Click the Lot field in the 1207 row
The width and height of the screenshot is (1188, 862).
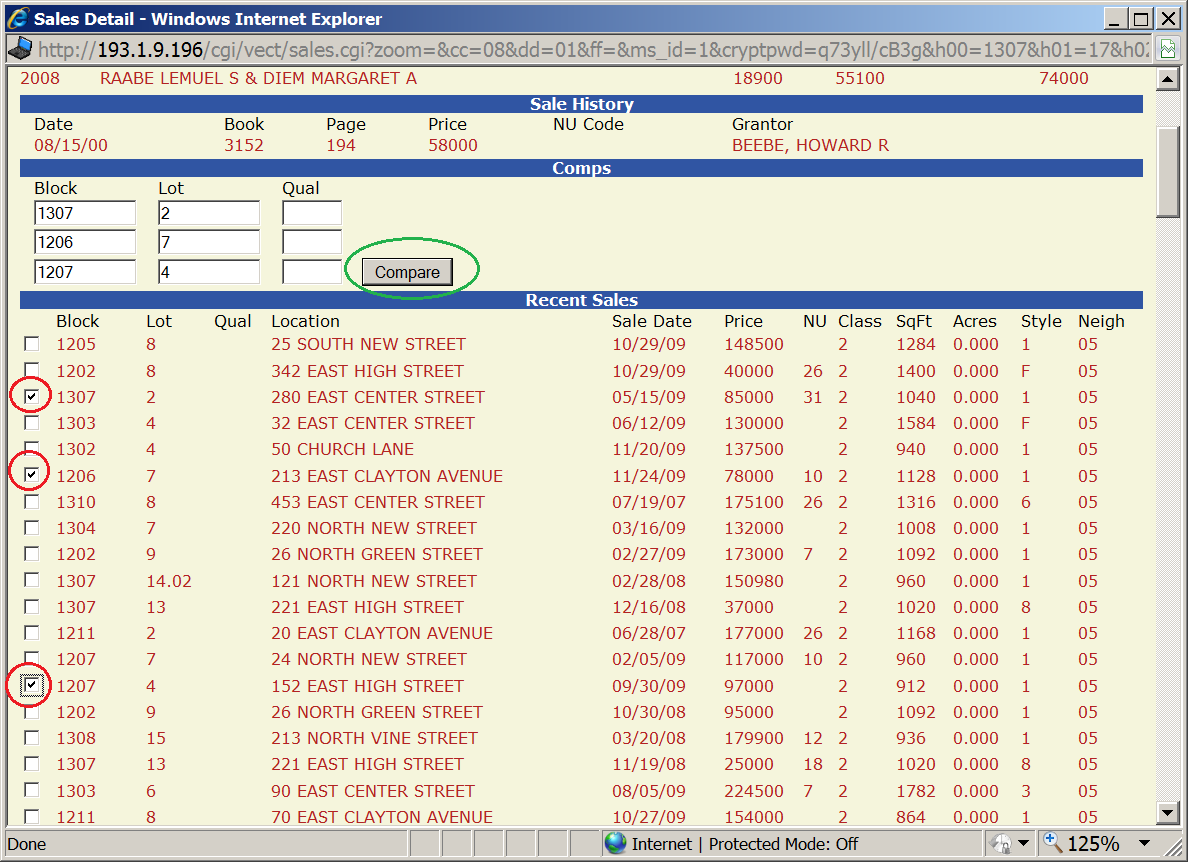[209, 272]
